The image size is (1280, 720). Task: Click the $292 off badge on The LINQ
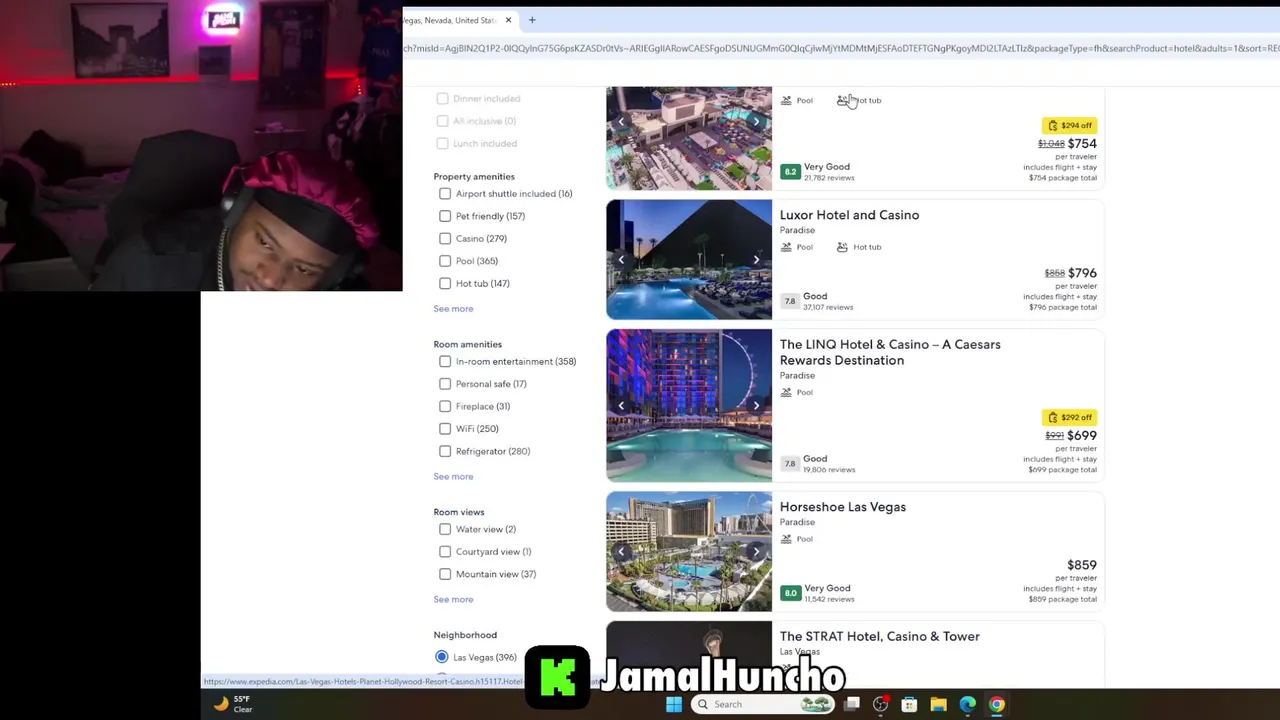[1069, 417]
